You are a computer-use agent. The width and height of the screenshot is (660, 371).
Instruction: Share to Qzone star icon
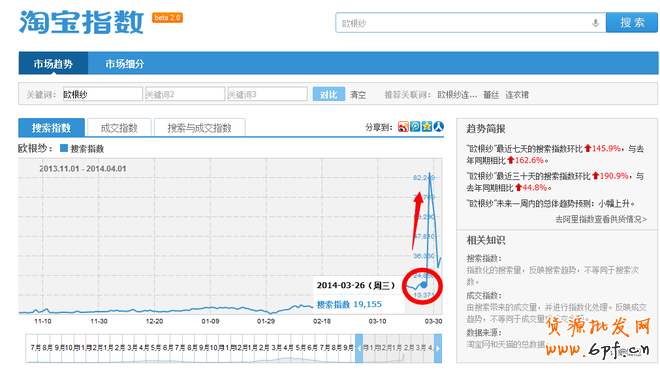427,126
